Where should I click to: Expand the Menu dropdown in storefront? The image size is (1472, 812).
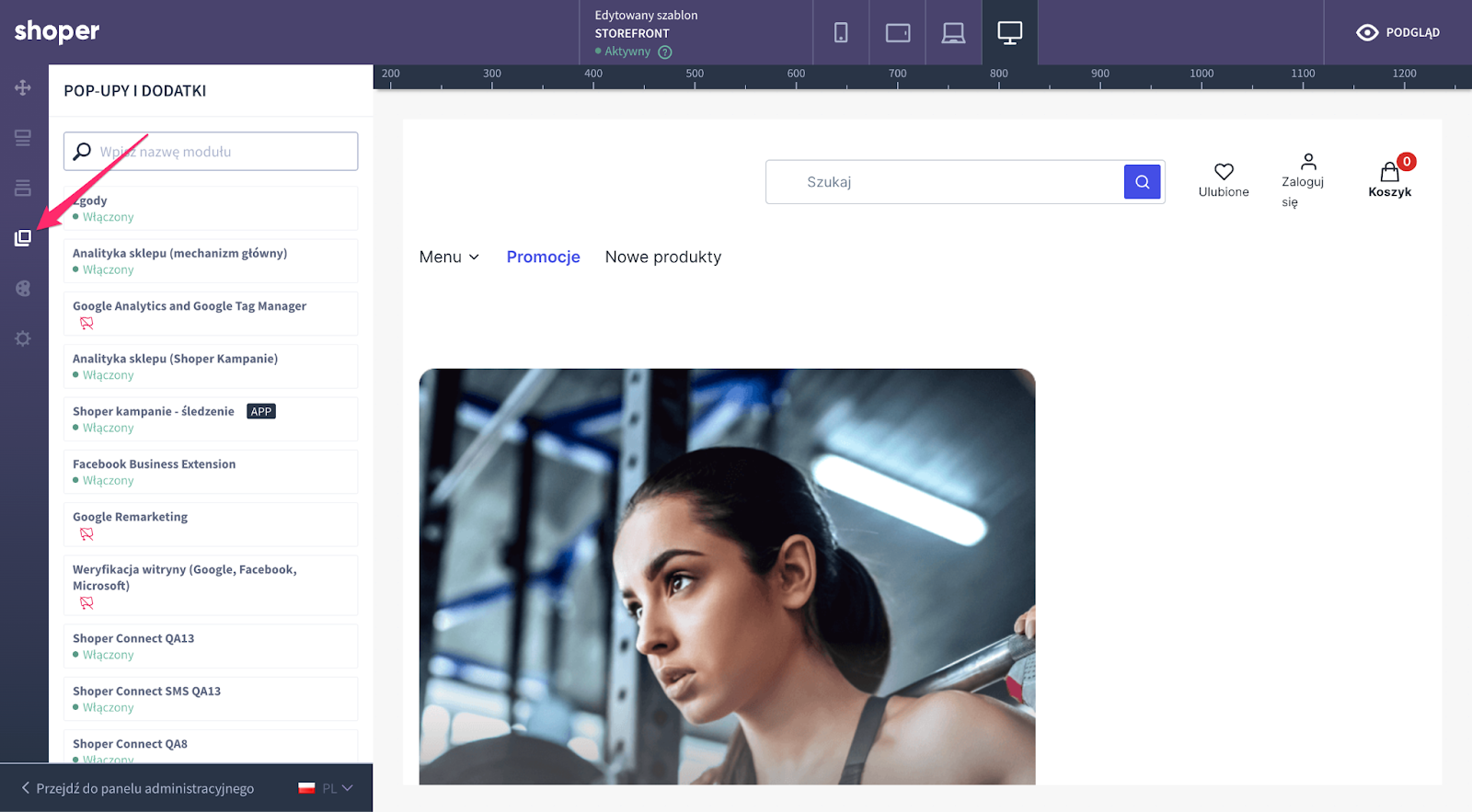449,257
